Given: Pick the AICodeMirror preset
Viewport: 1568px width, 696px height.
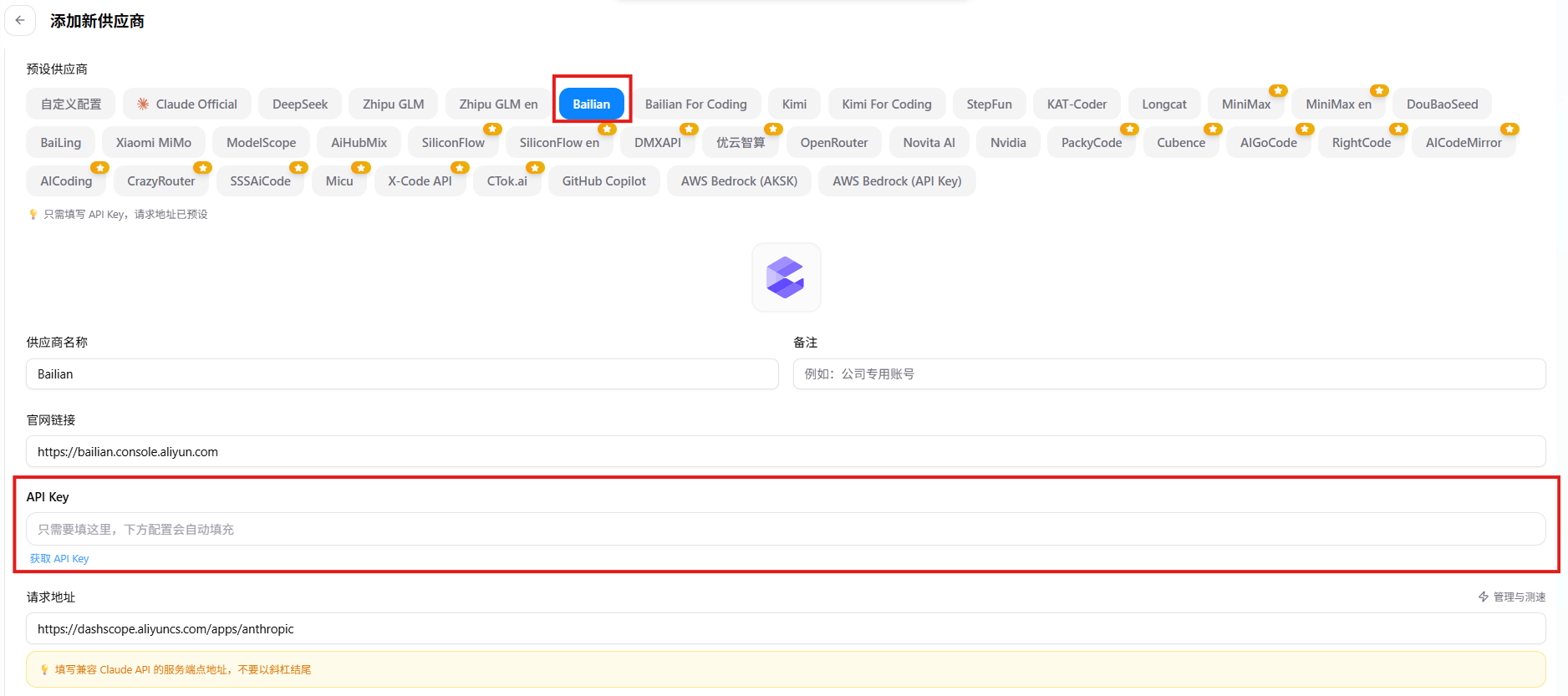Looking at the screenshot, I should coord(1464,143).
